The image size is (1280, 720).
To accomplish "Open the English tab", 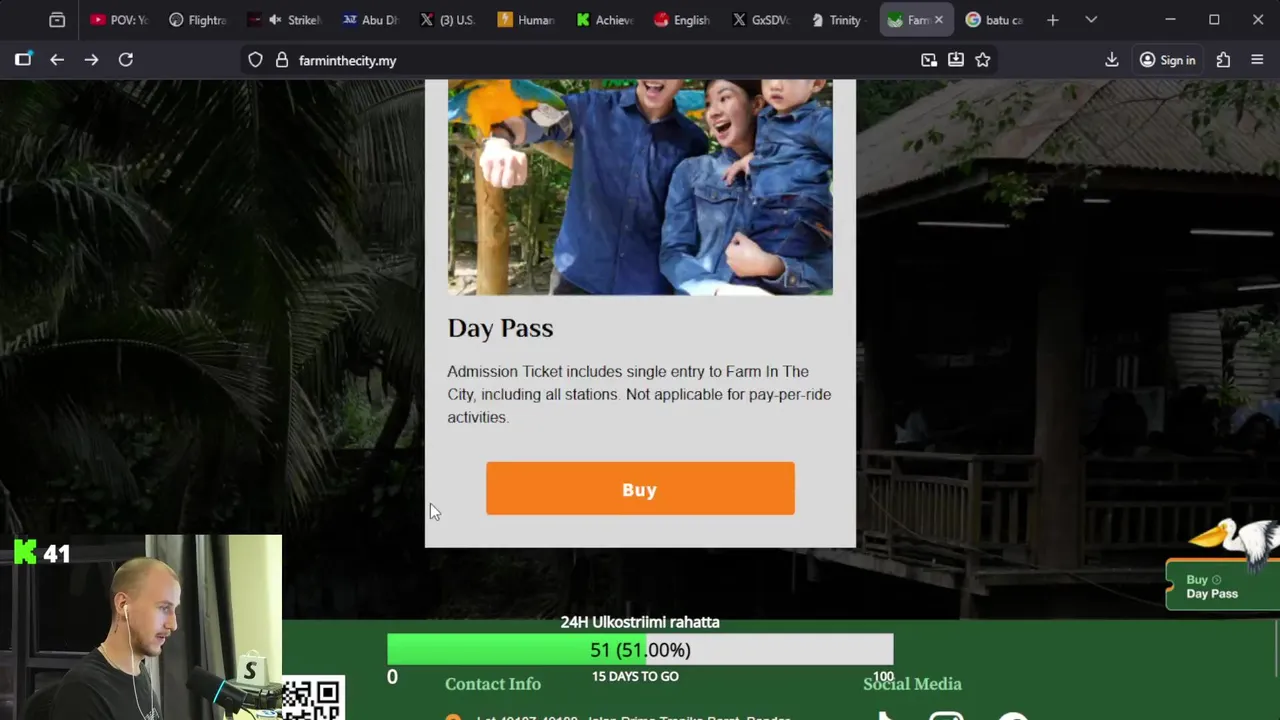I will 682,20.
